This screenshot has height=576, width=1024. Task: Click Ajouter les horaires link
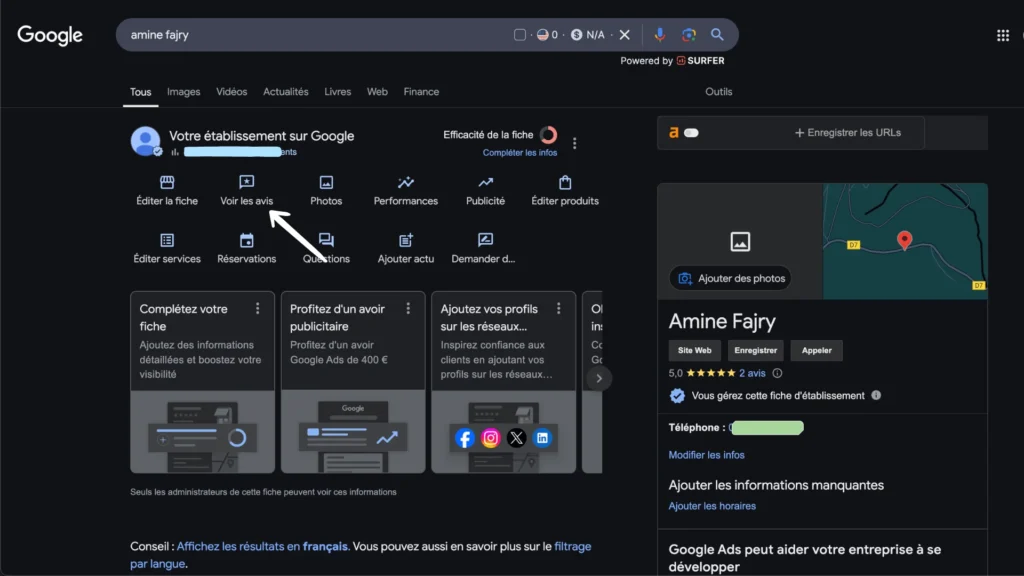712,505
